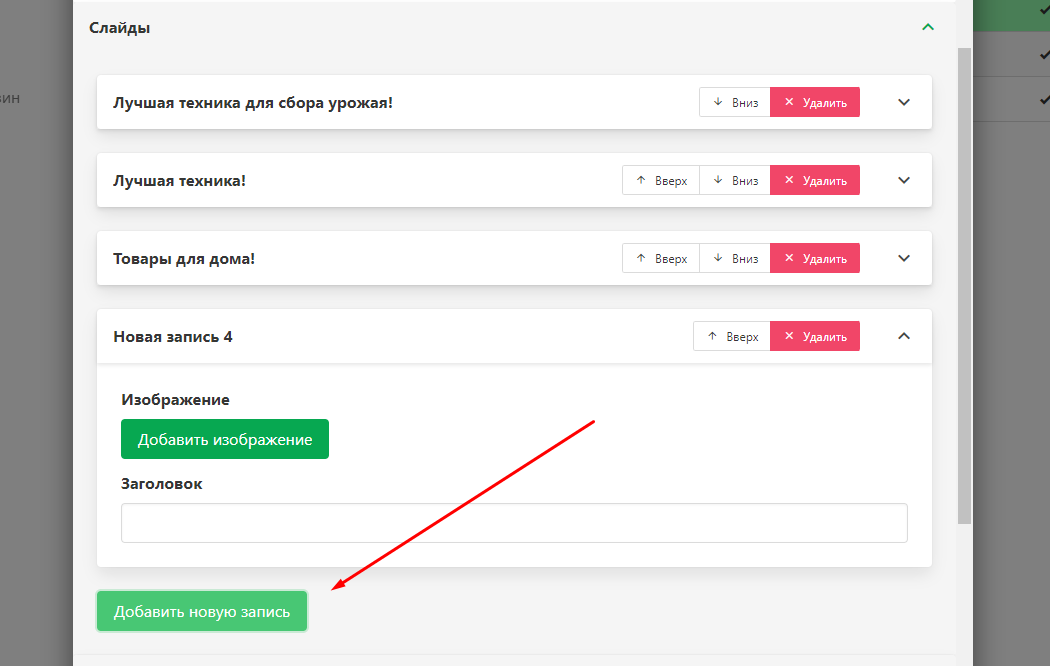Move 'Лучшая техника!' slide up

pyautogui.click(x=661, y=180)
